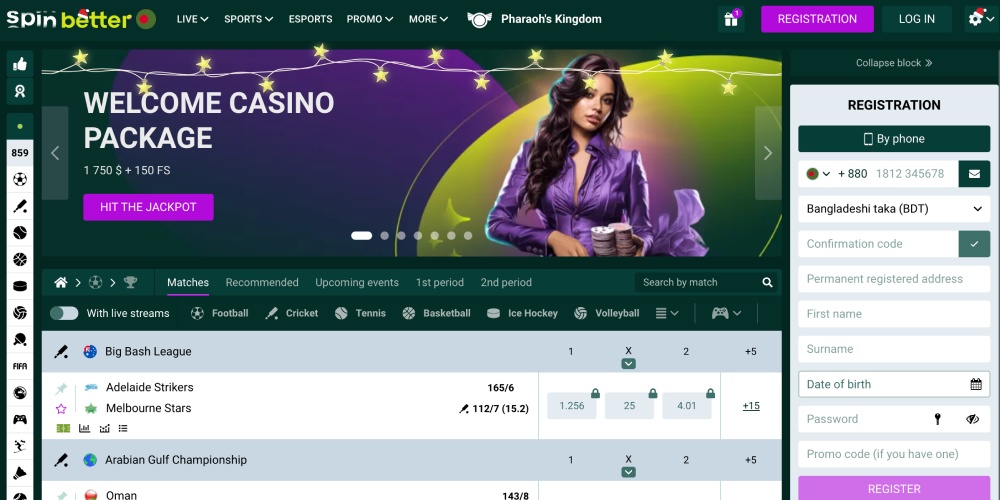The width and height of the screenshot is (1000, 500).
Task: Select the second banner carousel dot
Action: (385, 235)
